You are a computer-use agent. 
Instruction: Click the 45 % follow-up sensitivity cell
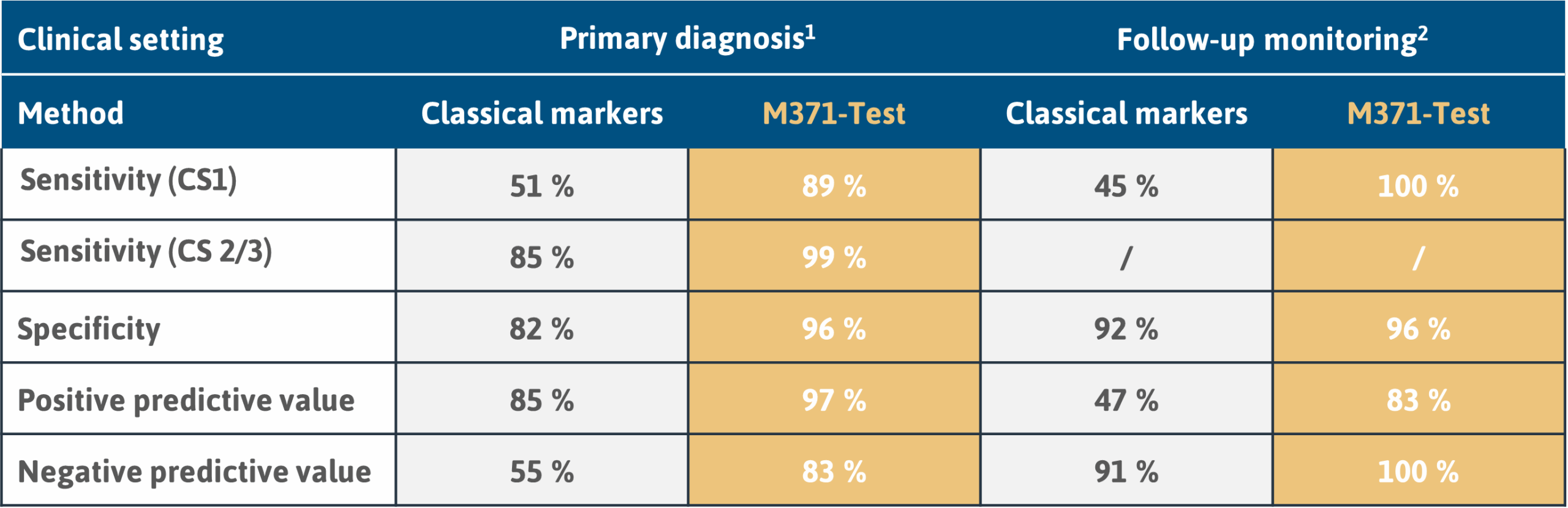1126,186
